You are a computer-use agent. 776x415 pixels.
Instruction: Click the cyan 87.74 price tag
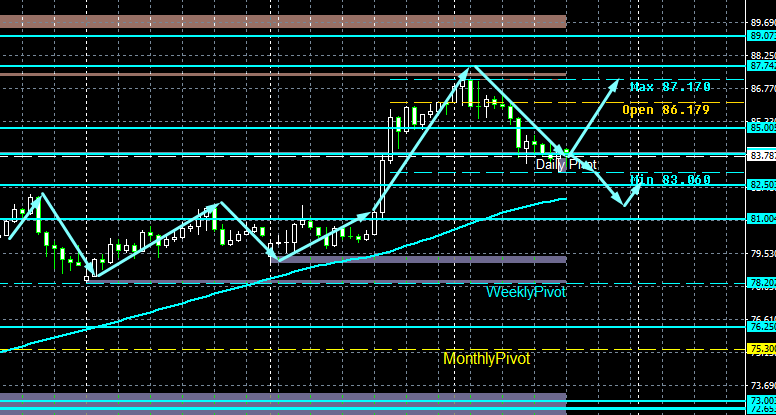pos(761,65)
